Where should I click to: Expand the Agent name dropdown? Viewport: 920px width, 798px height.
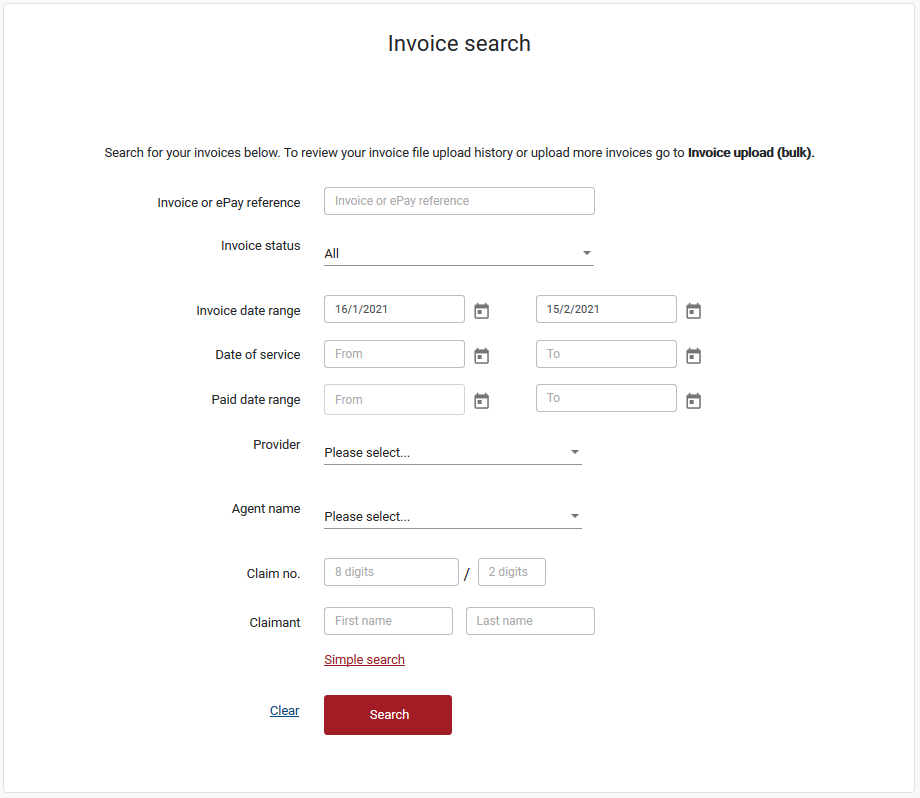pyautogui.click(x=452, y=516)
